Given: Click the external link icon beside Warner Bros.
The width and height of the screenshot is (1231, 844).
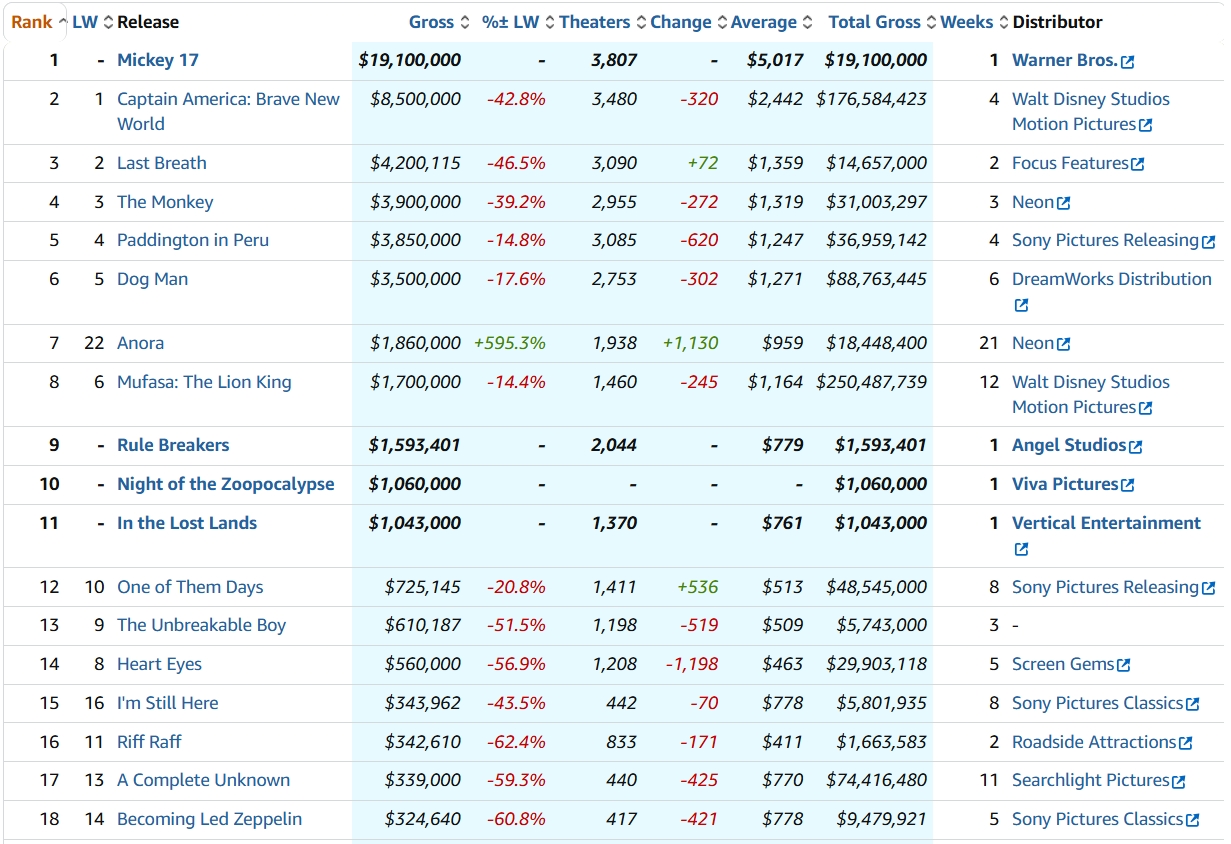Looking at the screenshot, I should 1128,62.
